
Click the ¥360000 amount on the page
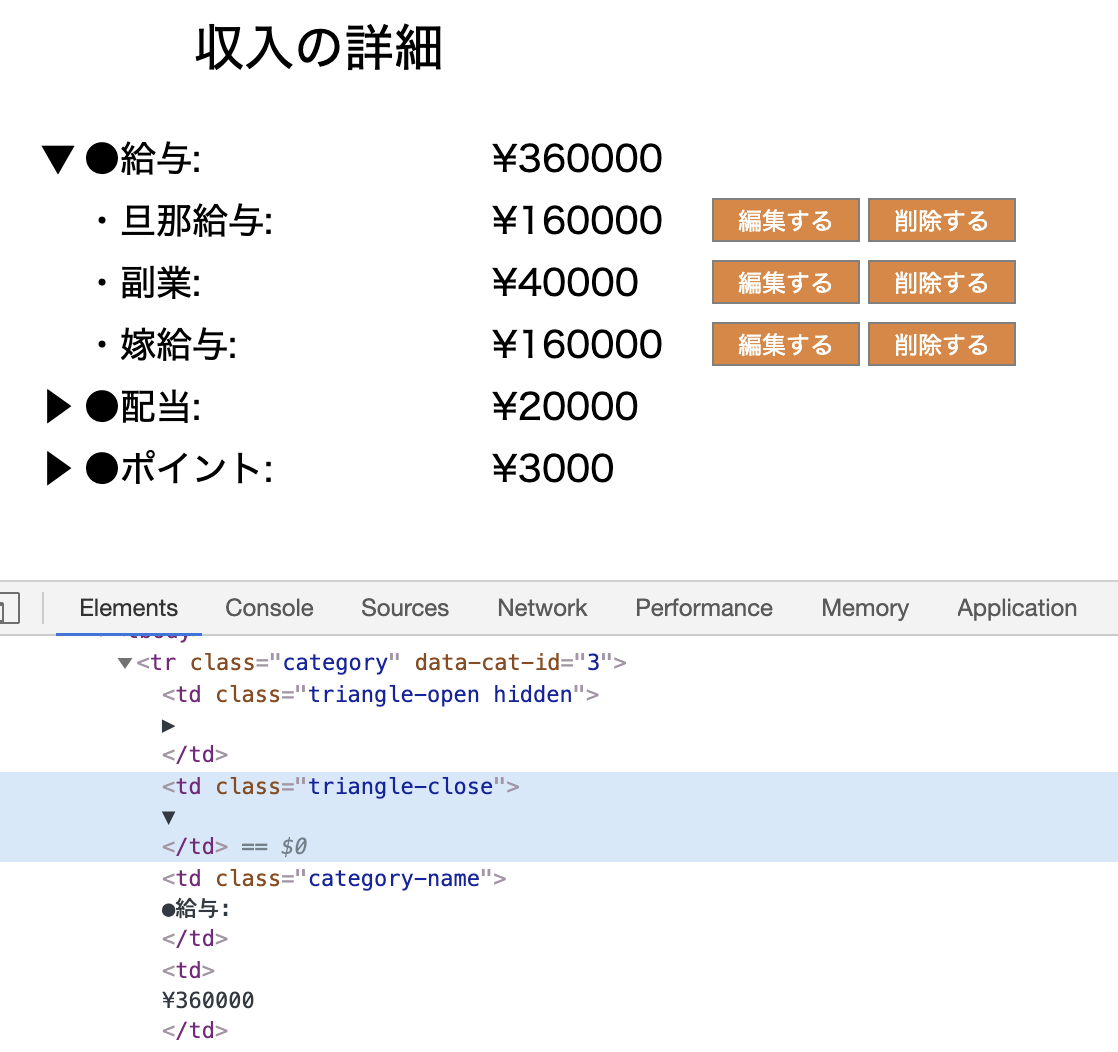[x=577, y=158]
